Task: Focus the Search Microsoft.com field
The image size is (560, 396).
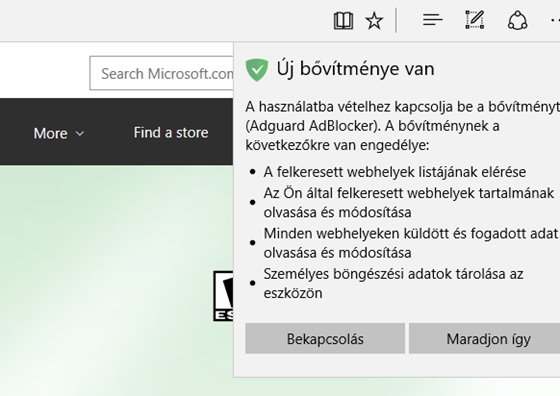Action: [x=161, y=73]
